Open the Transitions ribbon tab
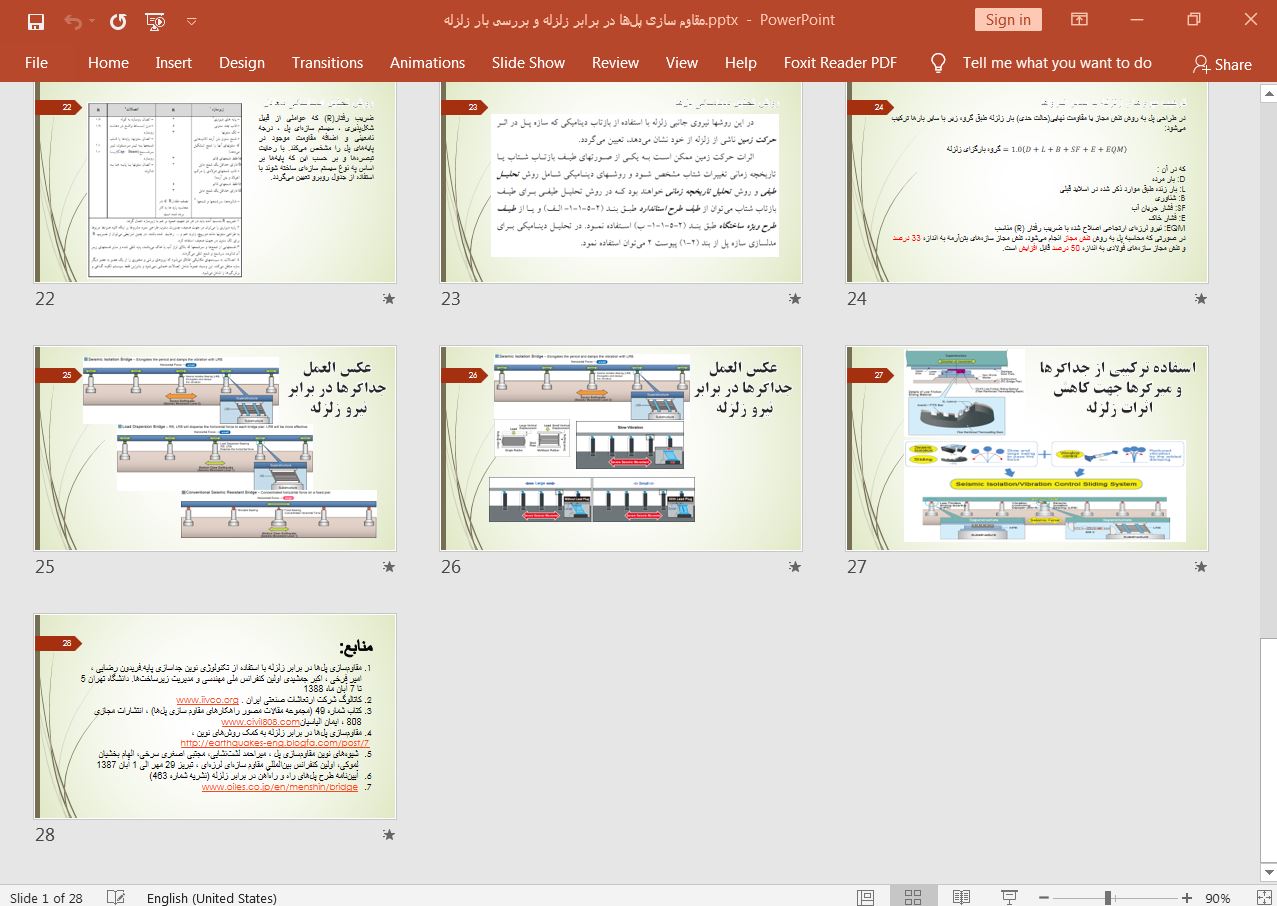Image resolution: width=1277 pixels, height=906 pixels. pyautogui.click(x=327, y=62)
